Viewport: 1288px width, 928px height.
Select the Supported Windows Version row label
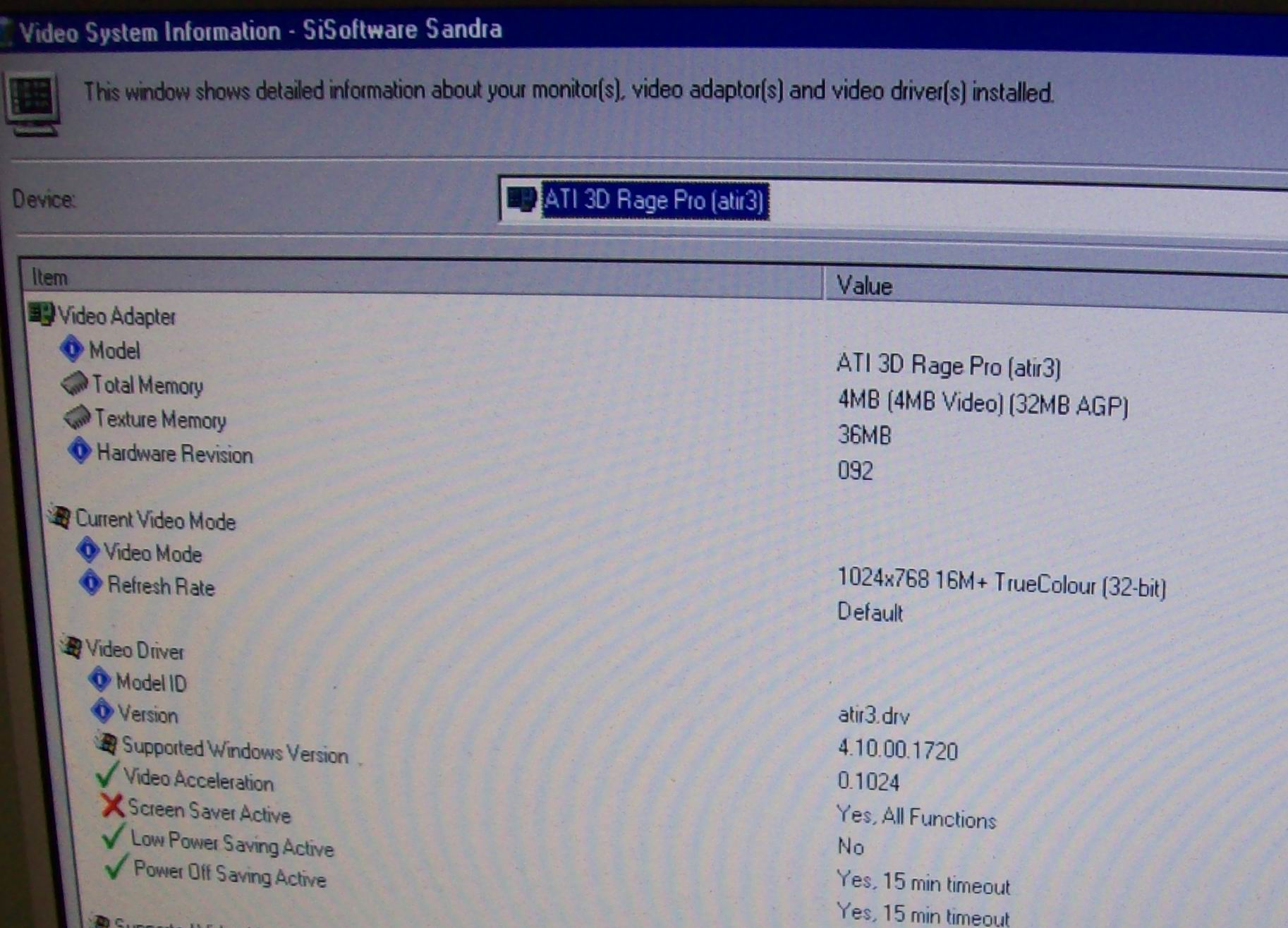236,751
